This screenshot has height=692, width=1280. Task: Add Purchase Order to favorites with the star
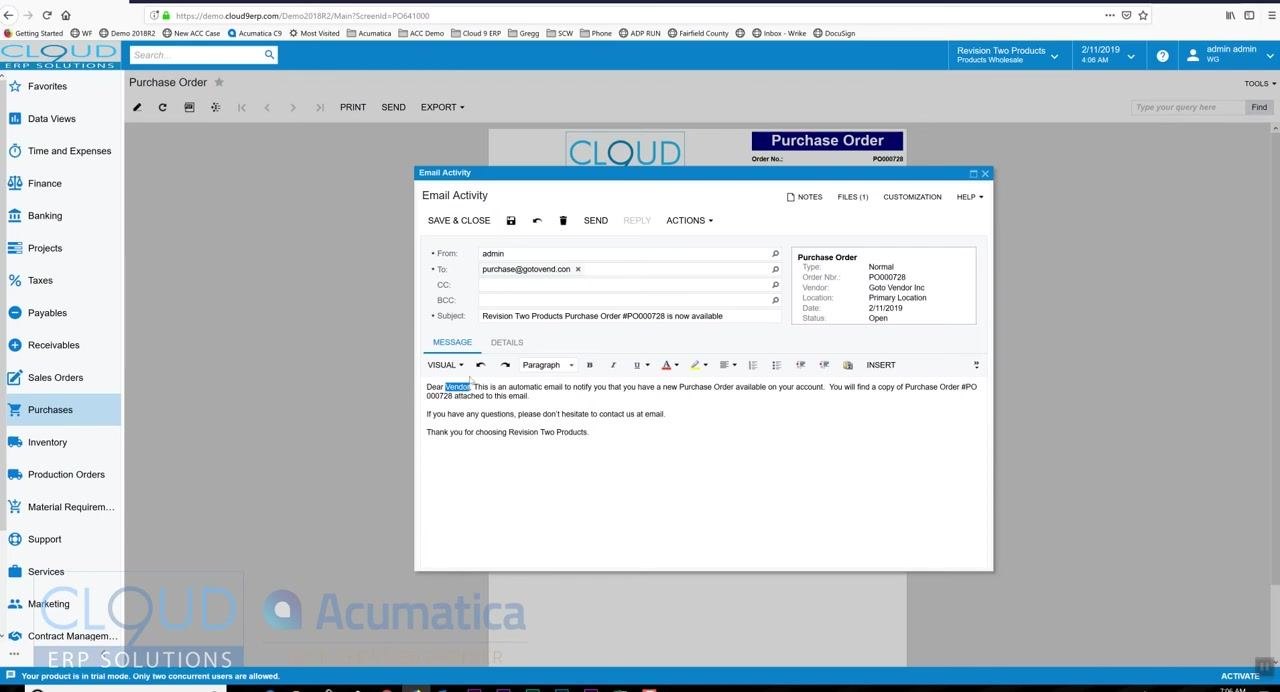(x=219, y=82)
